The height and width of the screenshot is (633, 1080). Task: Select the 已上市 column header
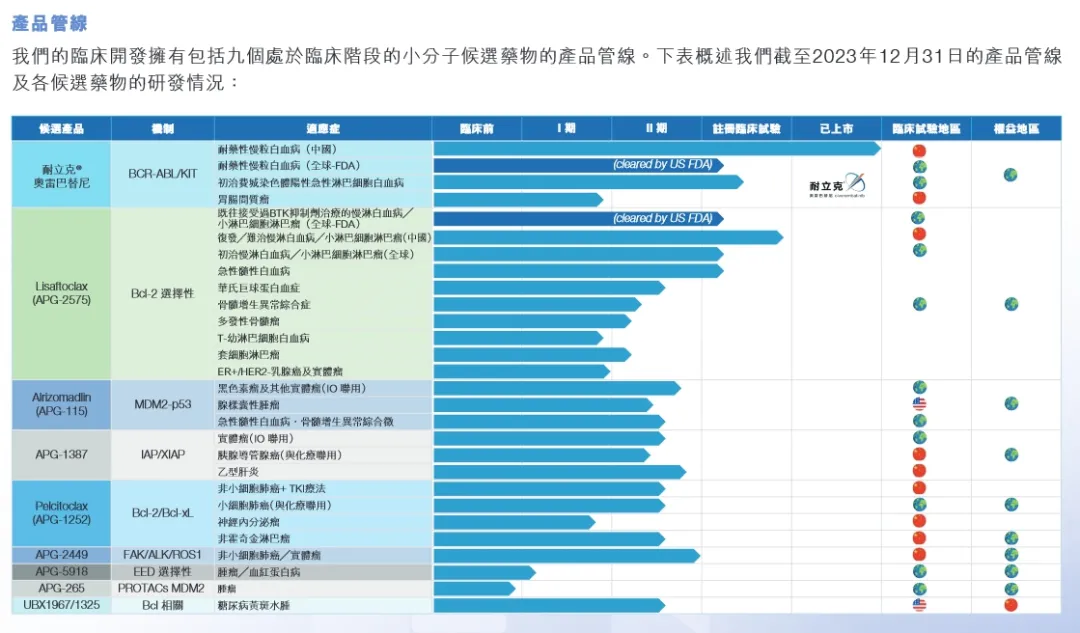[x=836, y=129]
